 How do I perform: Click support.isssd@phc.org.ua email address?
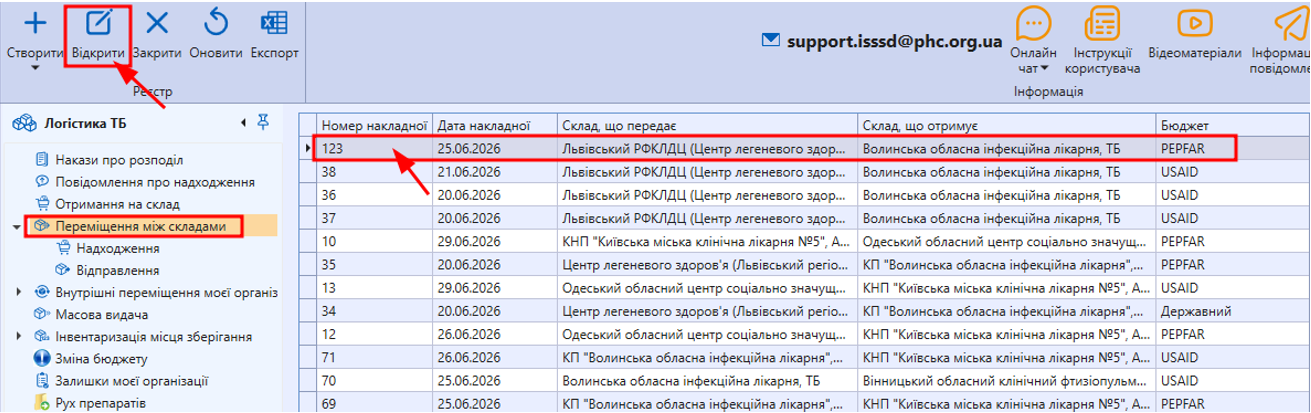894,41
